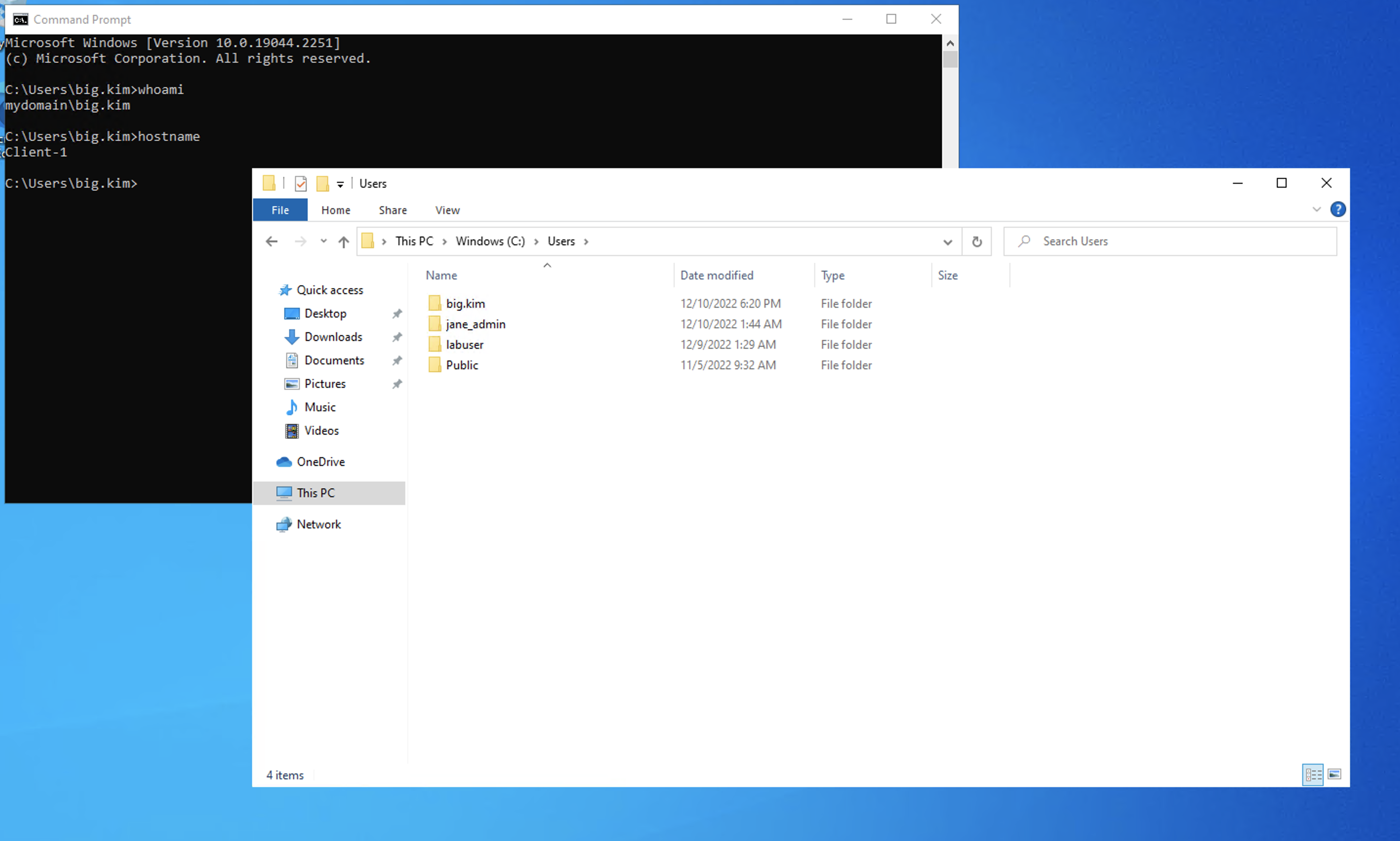Open Network in the navigation pane
The width and height of the screenshot is (1400, 841).
pos(318,524)
